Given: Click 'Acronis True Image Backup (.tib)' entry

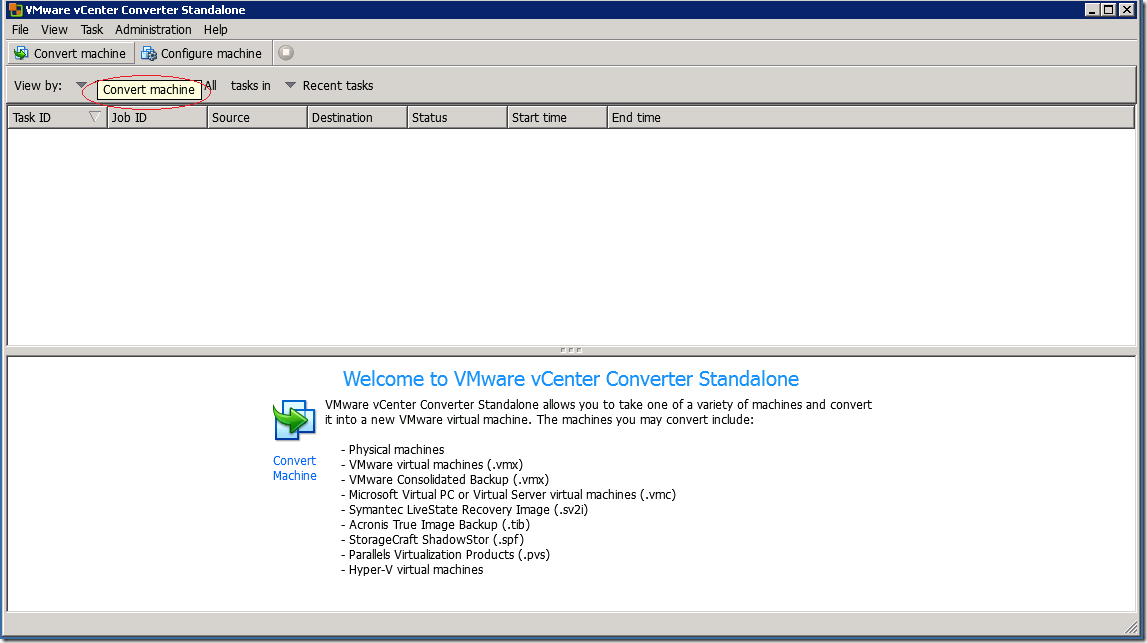Looking at the screenshot, I should click(x=439, y=524).
